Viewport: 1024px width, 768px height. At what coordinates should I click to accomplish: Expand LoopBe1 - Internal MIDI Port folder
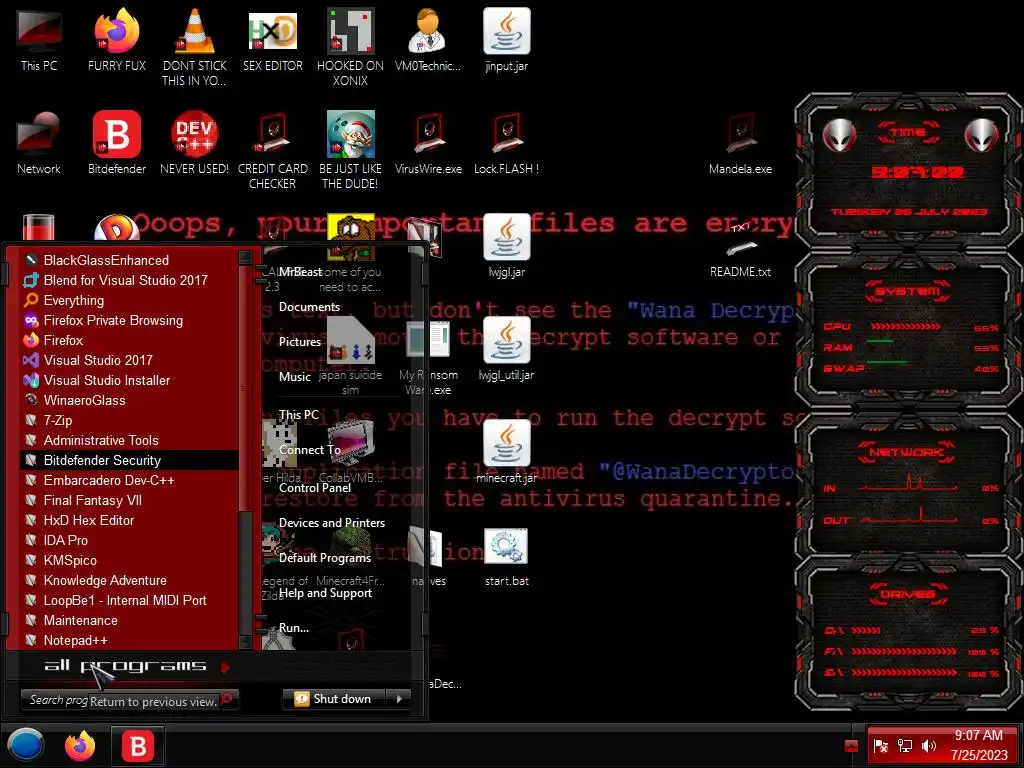[129, 600]
